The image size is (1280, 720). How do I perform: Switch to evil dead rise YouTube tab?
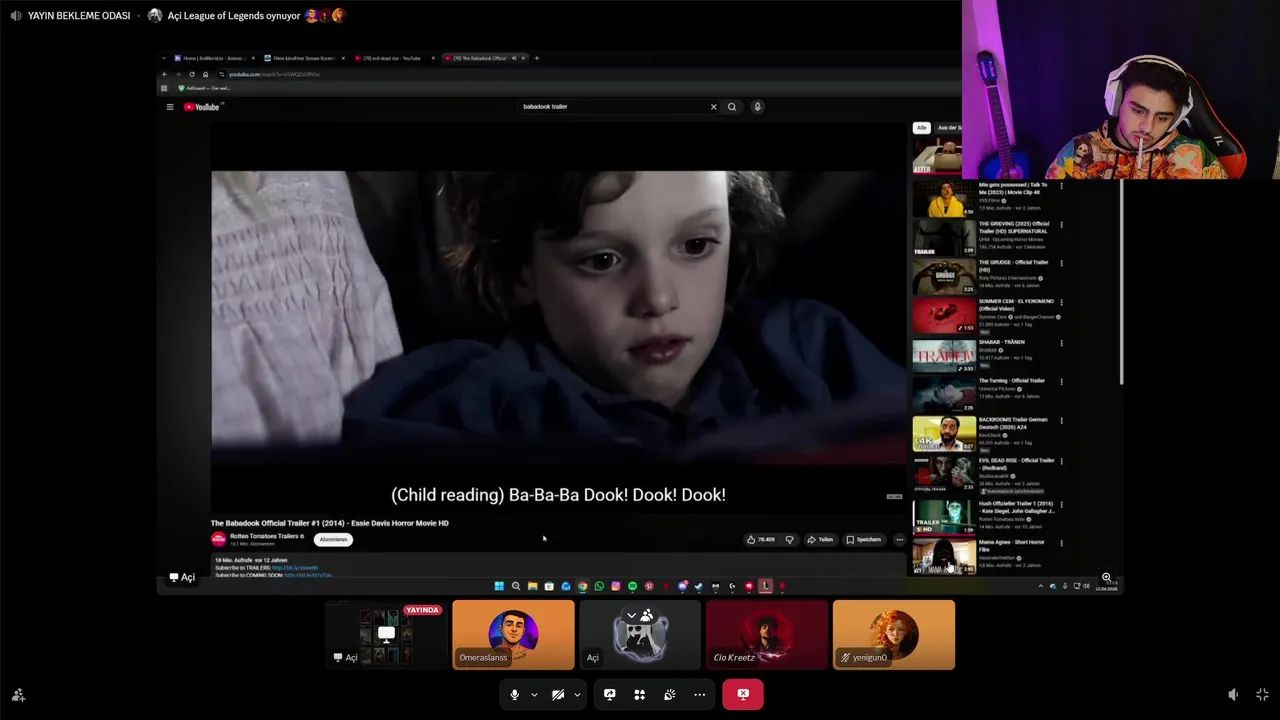(x=393, y=58)
